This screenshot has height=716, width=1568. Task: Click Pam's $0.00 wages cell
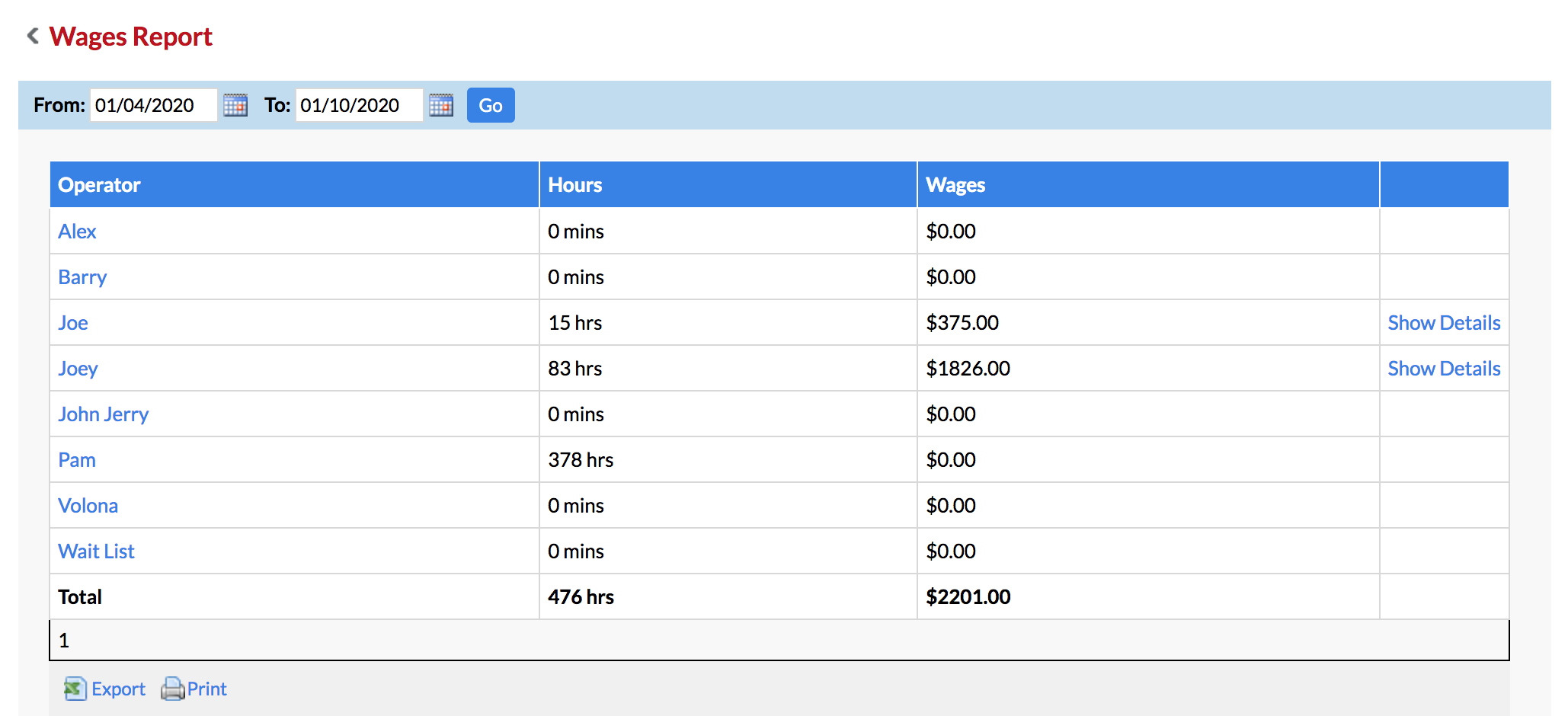[1149, 460]
